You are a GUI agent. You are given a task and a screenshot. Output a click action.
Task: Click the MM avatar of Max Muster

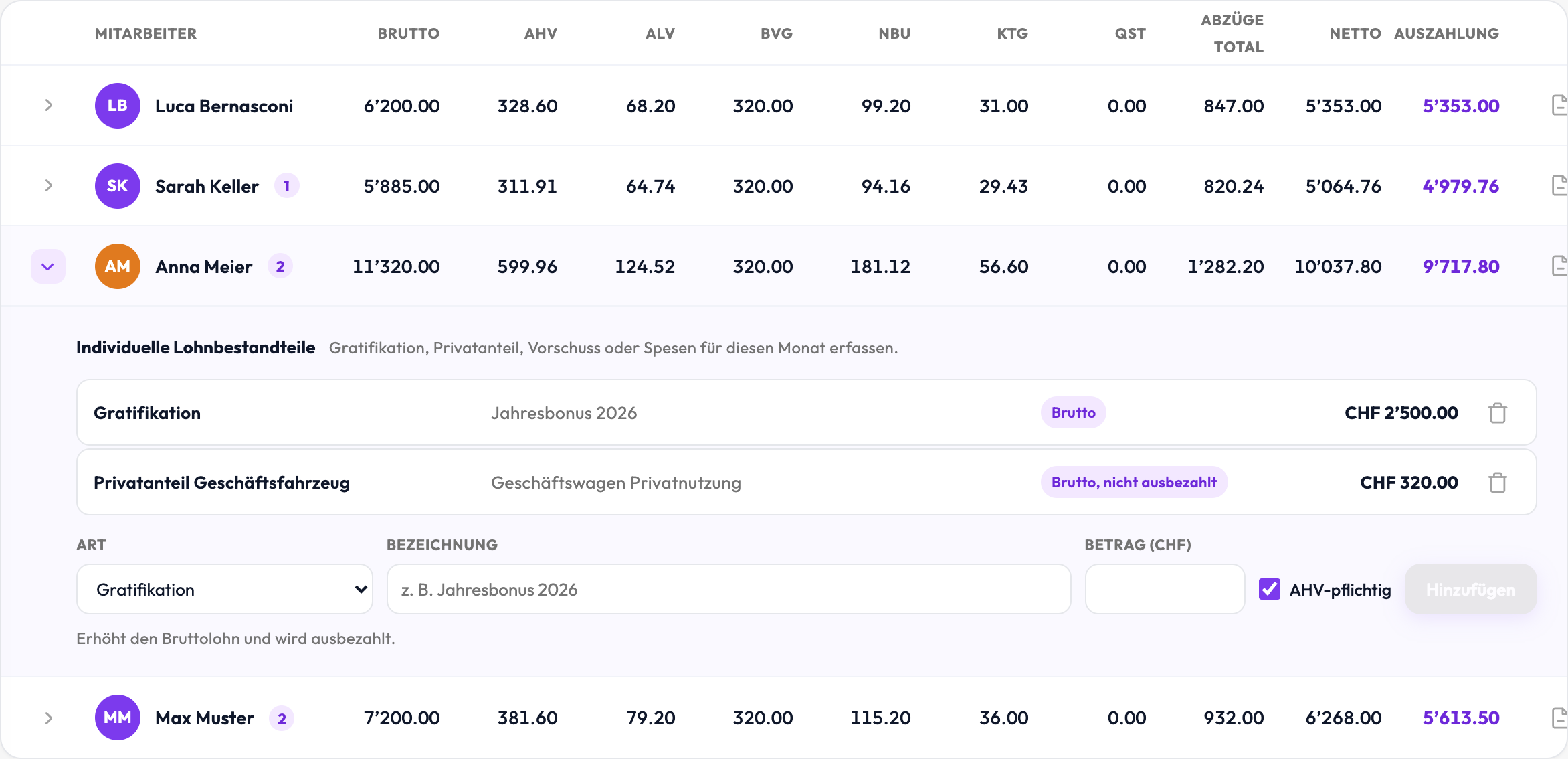(118, 718)
